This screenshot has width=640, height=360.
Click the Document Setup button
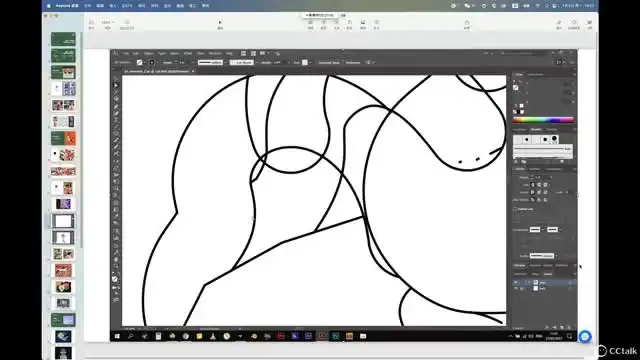pyautogui.click(x=329, y=62)
